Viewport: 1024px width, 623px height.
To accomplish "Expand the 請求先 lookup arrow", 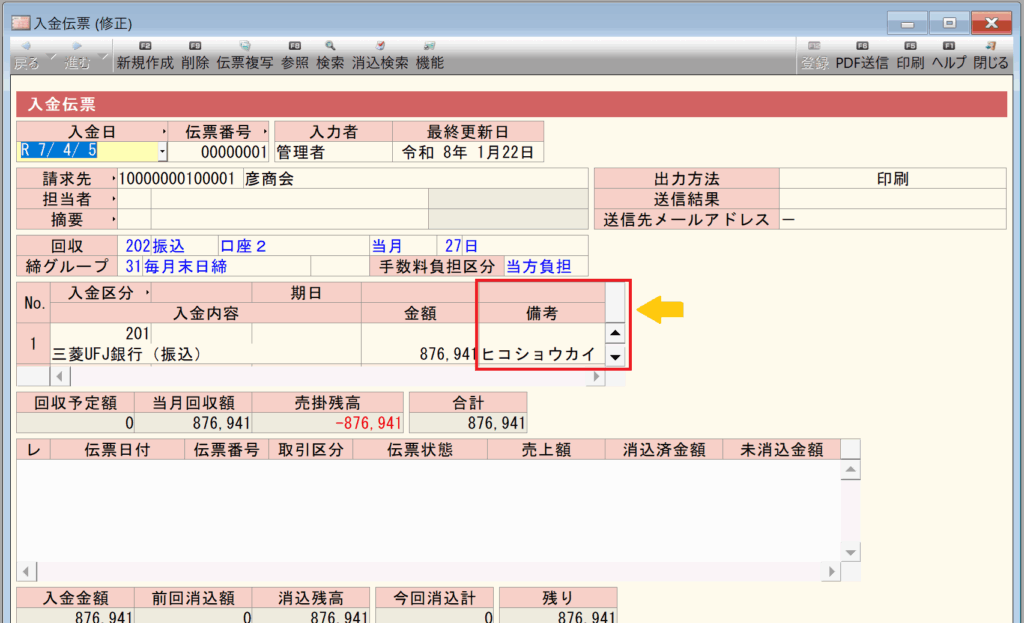I will point(113,179).
